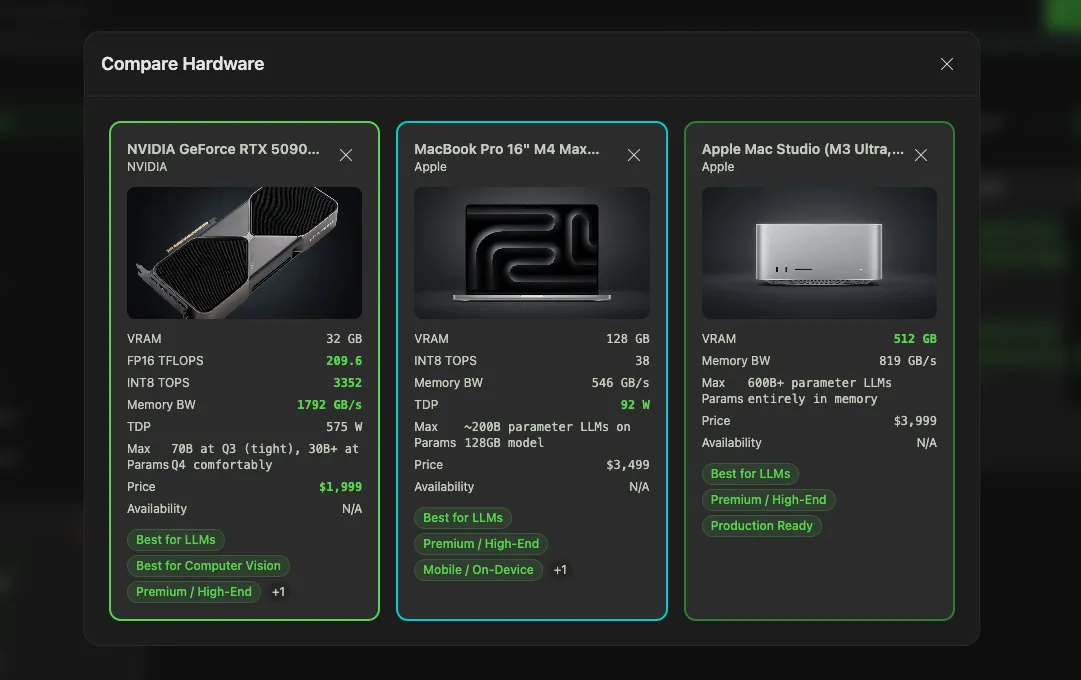Image resolution: width=1081 pixels, height=680 pixels.
Task: Remove the RTX 5090 card from comparison
Action: pos(346,155)
